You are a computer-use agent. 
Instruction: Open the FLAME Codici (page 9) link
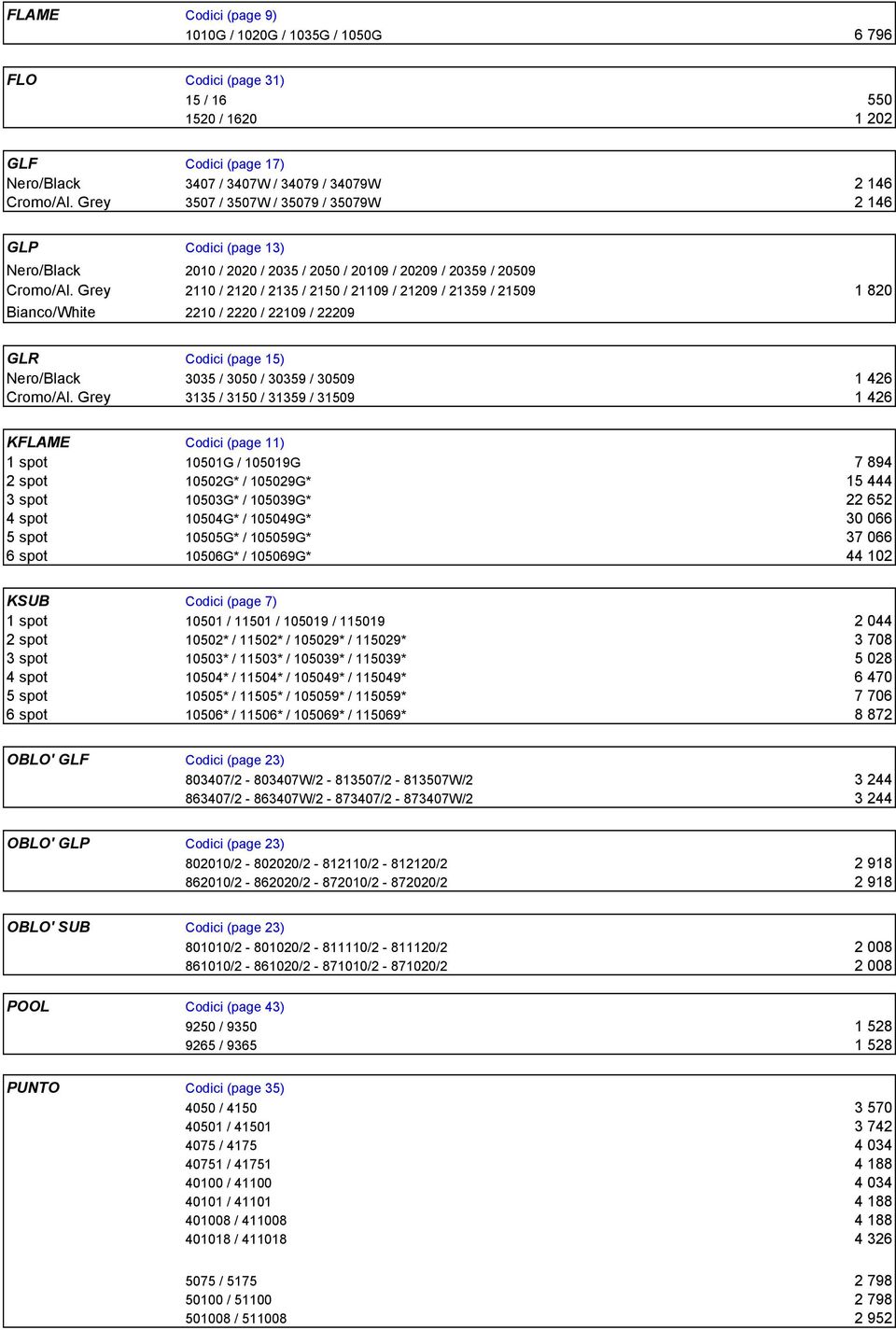coord(231,15)
